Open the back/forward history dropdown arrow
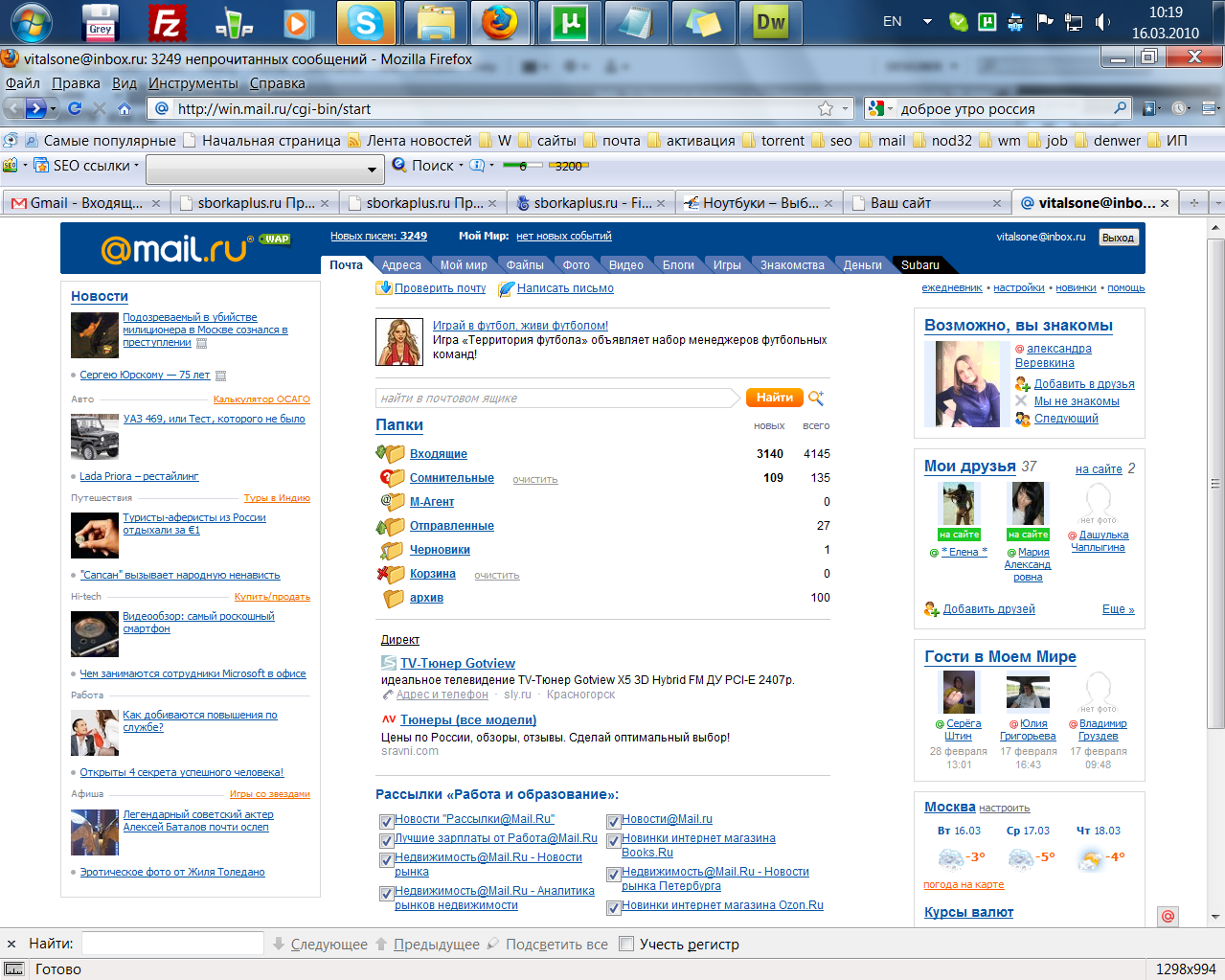1225x980 pixels. pyautogui.click(x=54, y=108)
